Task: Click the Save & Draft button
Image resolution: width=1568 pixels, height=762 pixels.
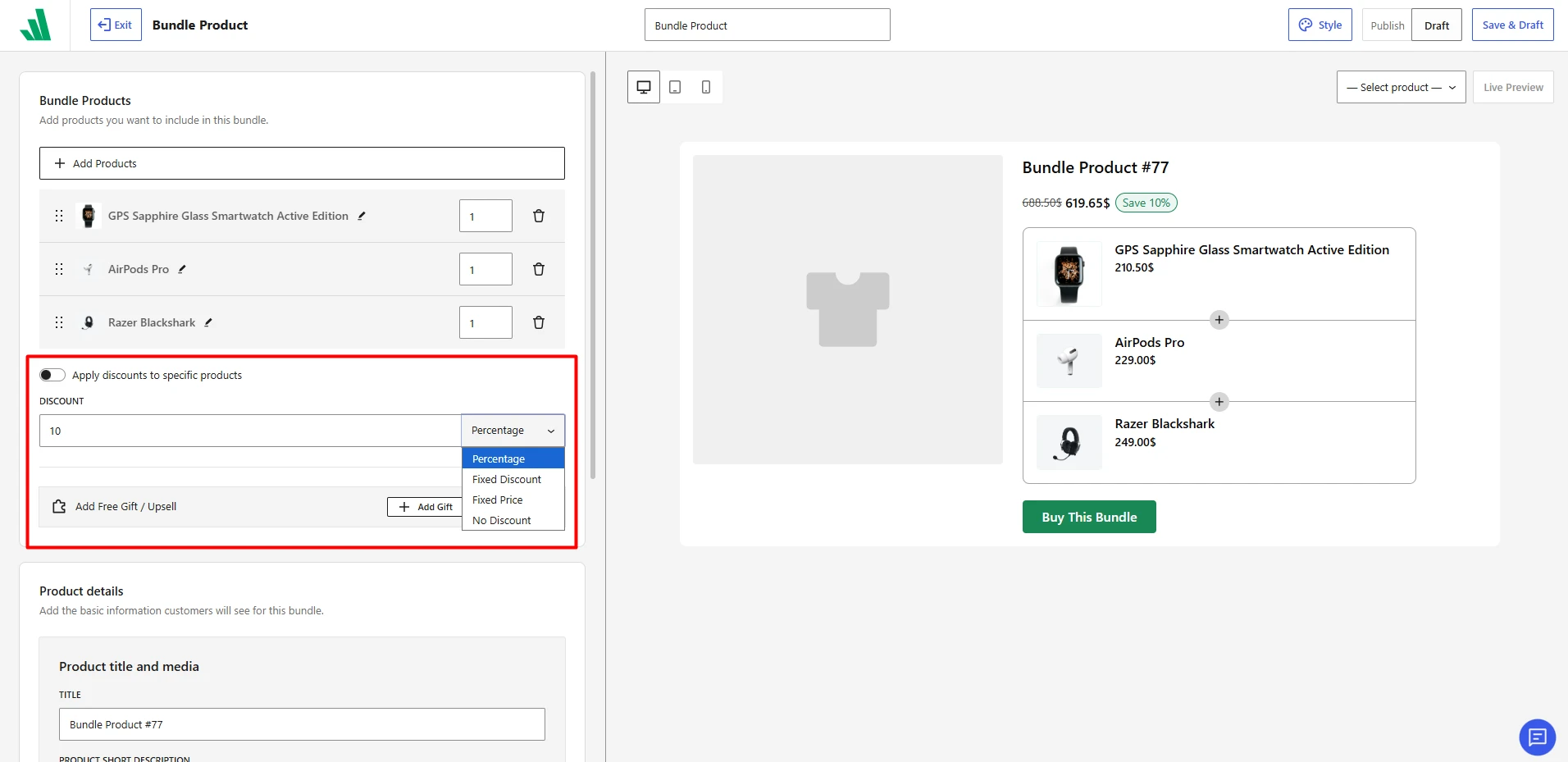Action: [x=1512, y=25]
